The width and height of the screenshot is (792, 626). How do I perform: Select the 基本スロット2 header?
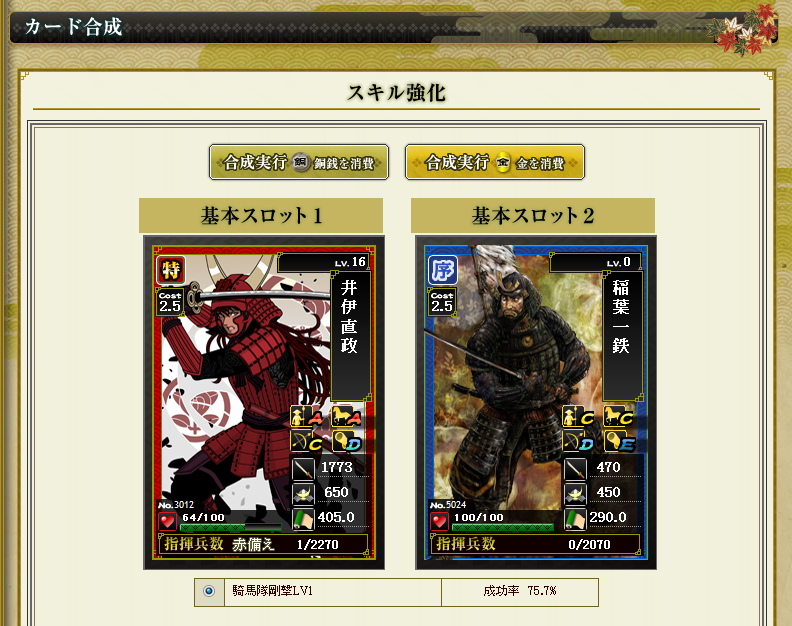pyautogui.click(x=533, y=216)
